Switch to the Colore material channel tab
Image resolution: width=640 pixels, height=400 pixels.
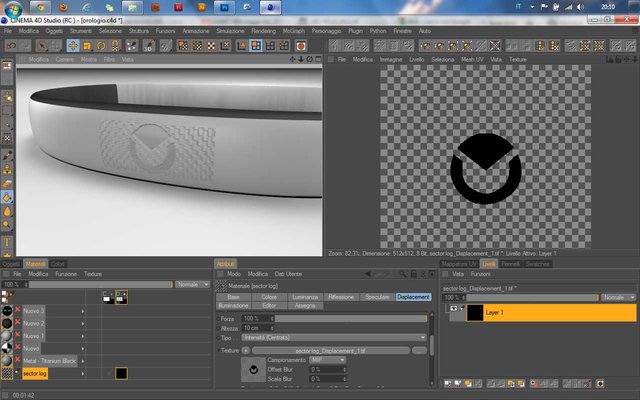tap(269, 297)
